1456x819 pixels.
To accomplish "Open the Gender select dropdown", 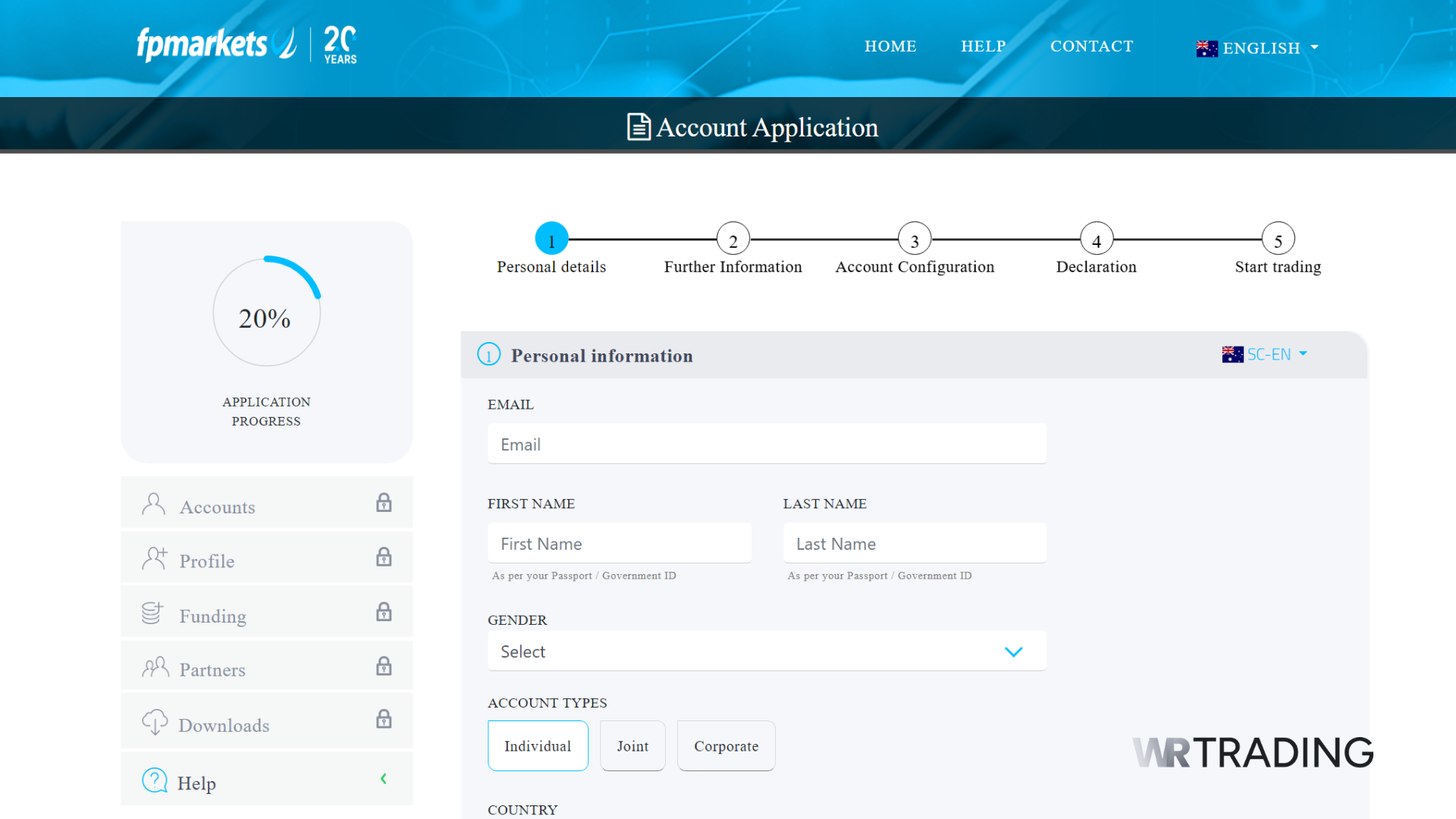I will click(x=766, y=651).
